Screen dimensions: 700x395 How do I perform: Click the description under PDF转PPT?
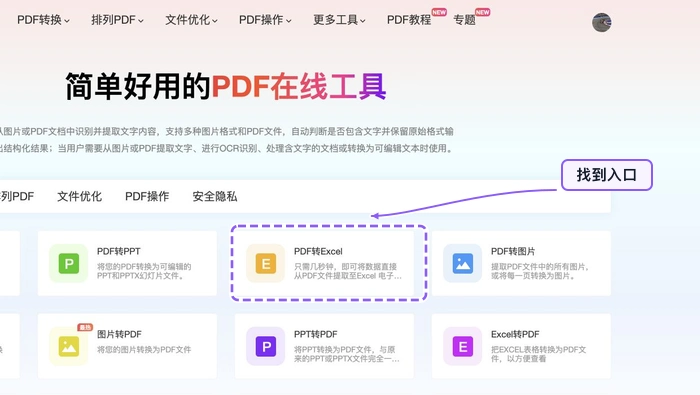(144, 271)
